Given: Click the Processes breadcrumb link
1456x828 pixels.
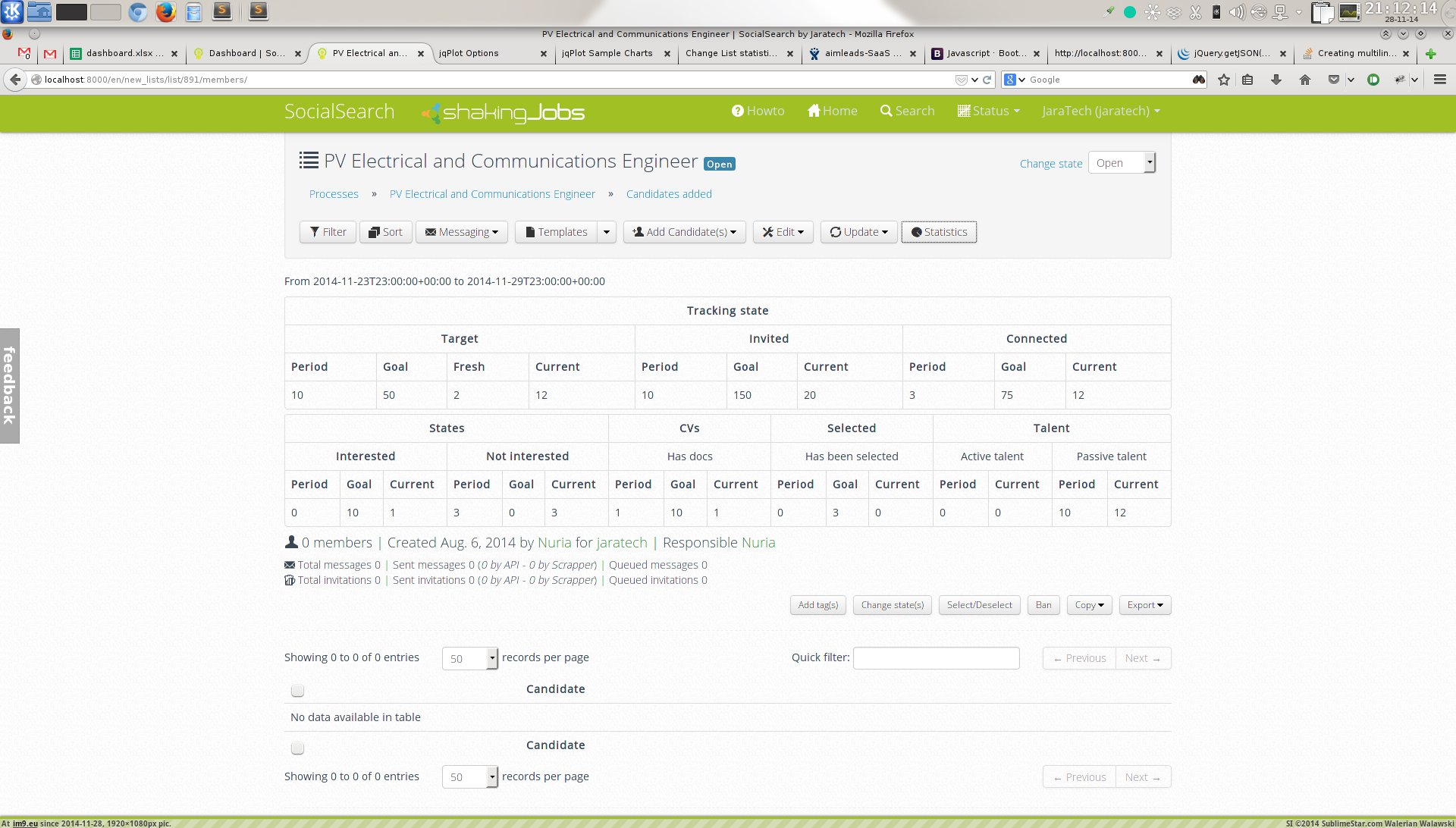Looking at the screenshot, I should tap(334, 194).
